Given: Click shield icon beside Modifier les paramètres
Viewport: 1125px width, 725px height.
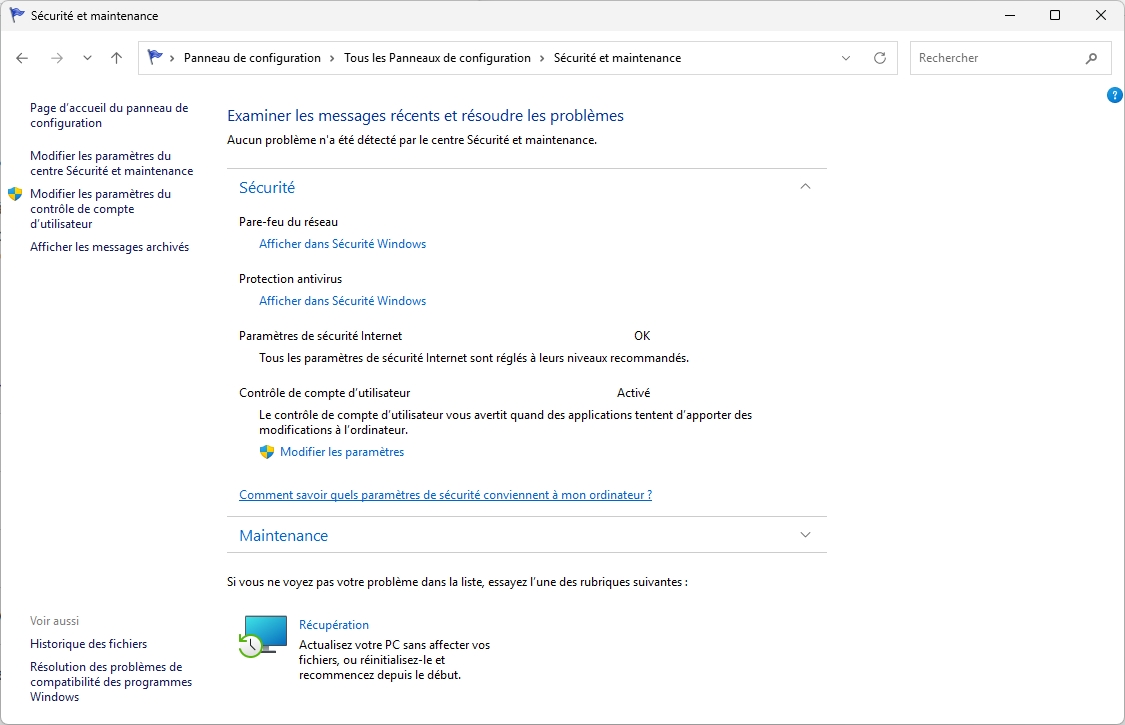Looking at the screenshot, I should [x=267, y=452].
